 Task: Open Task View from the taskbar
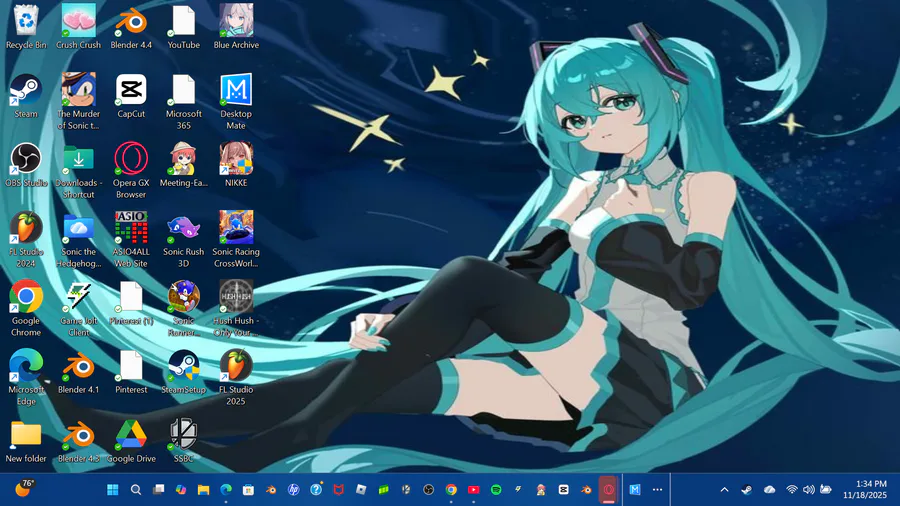pos(158,489)
